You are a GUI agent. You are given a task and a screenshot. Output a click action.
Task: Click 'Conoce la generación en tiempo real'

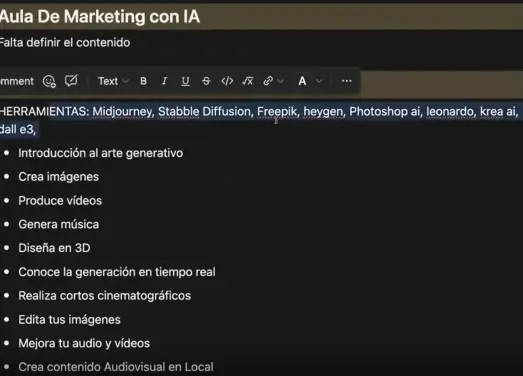coord(117,272)
